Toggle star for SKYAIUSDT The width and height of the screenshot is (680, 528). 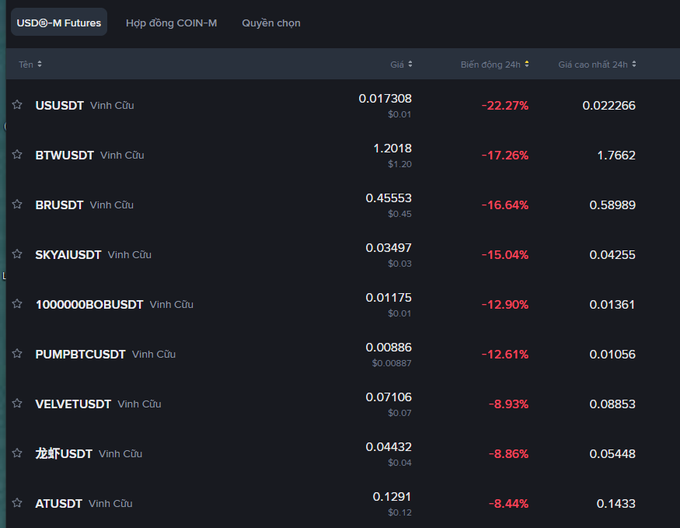(x=17, y=254)
